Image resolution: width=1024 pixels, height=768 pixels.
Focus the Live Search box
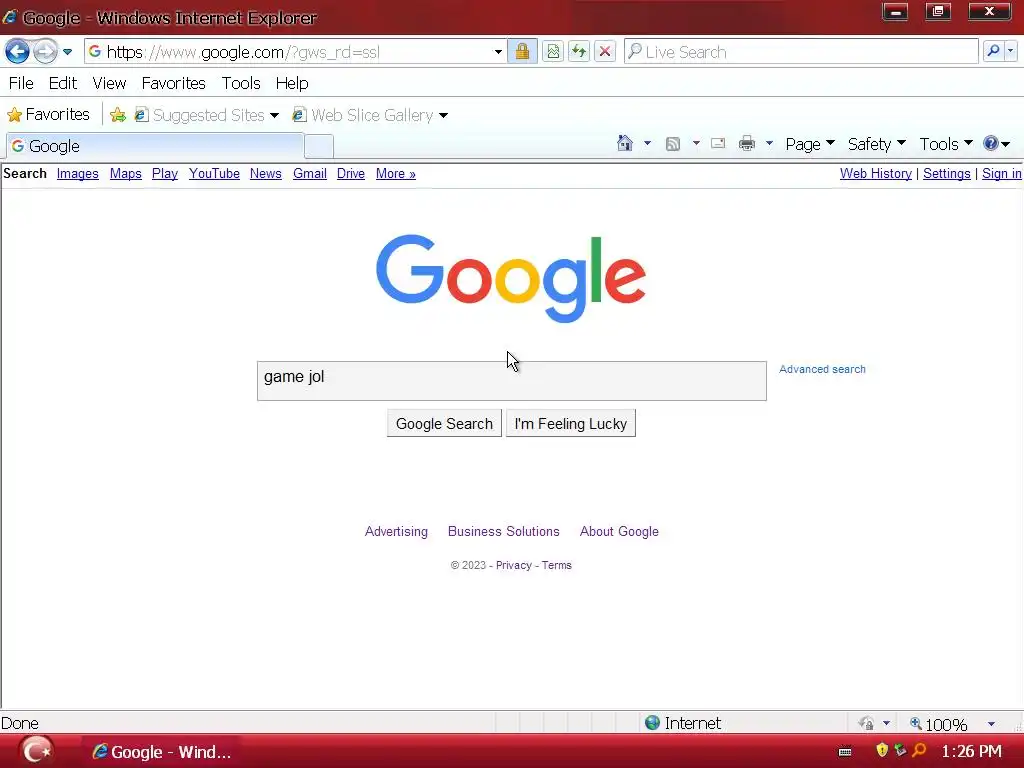point(801,52)
